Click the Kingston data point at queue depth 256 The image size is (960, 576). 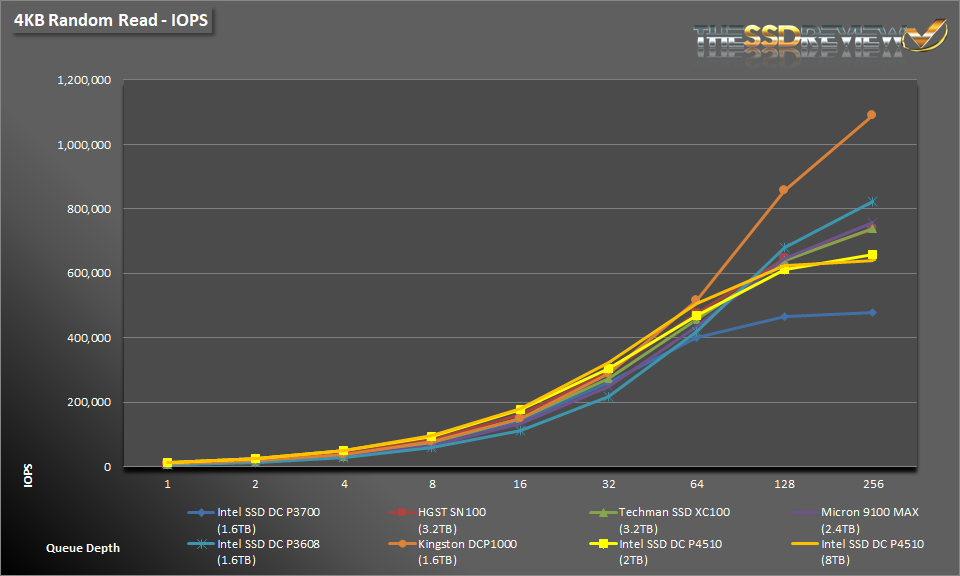[x=871, y=115]
